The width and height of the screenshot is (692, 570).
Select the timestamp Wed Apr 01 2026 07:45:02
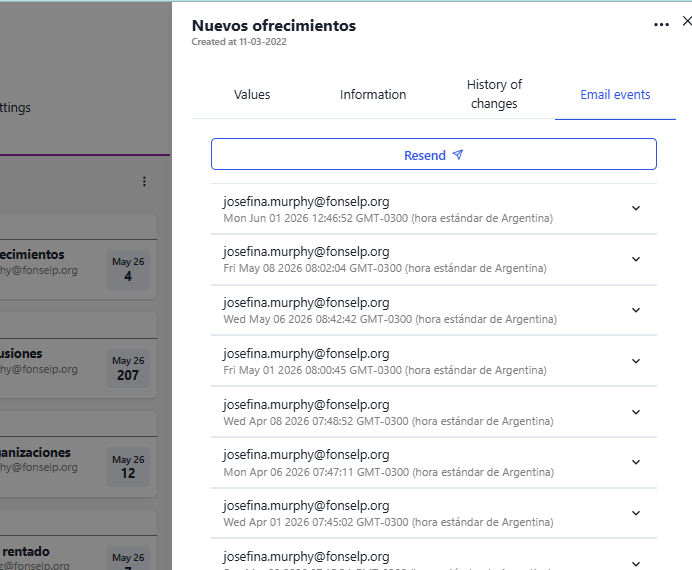tap(388, 522)
